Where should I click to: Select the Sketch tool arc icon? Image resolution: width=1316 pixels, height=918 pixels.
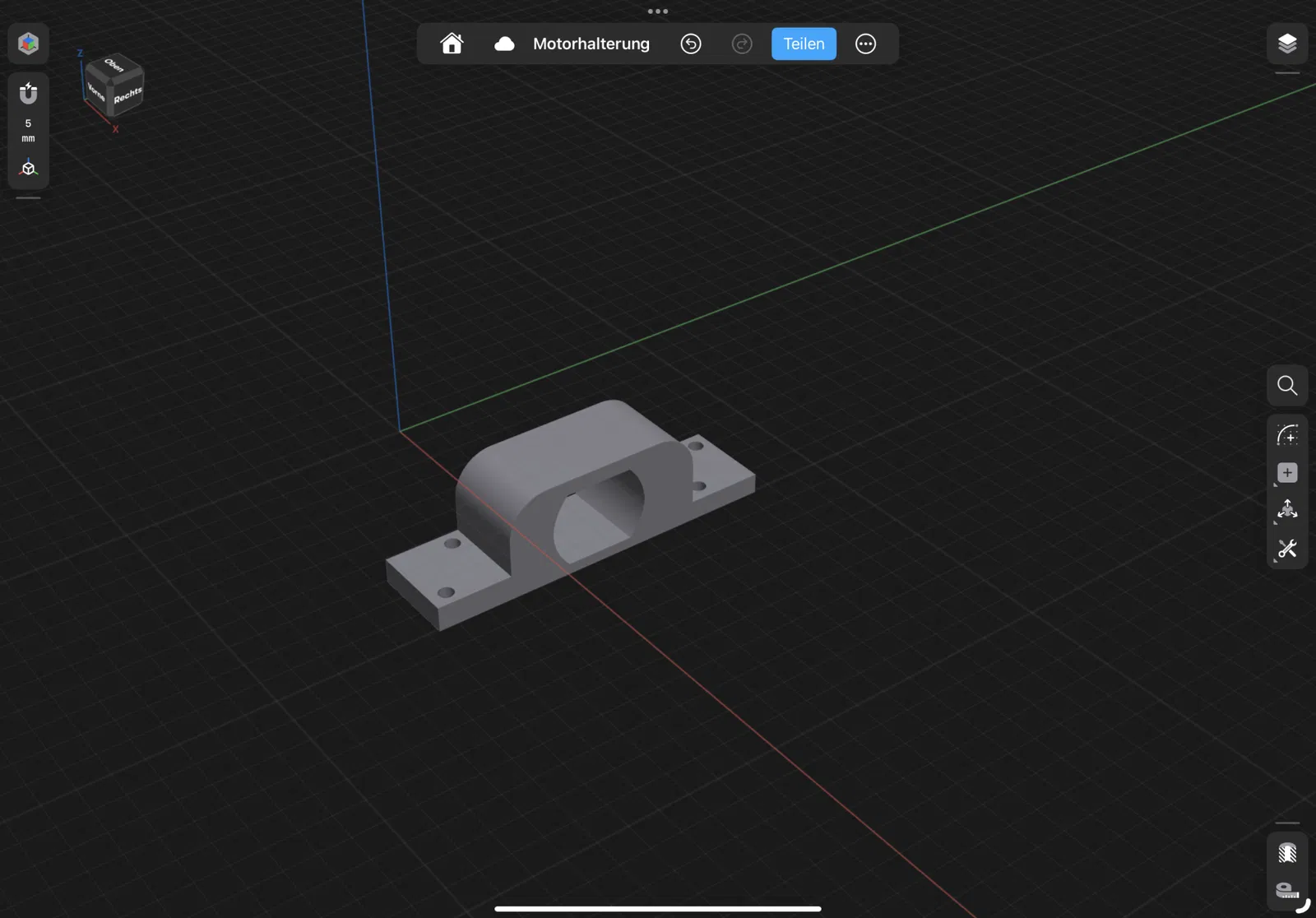click(1287, 435)
